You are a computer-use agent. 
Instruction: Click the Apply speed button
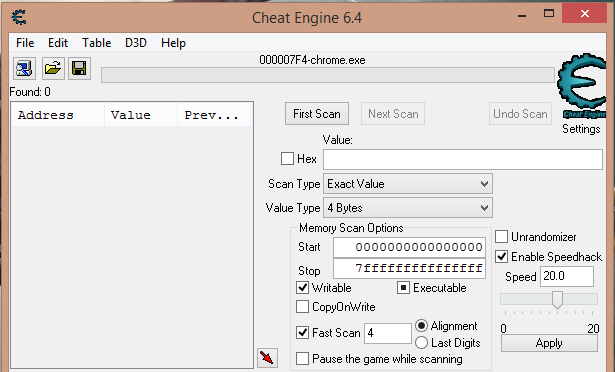tap(549, 343)
